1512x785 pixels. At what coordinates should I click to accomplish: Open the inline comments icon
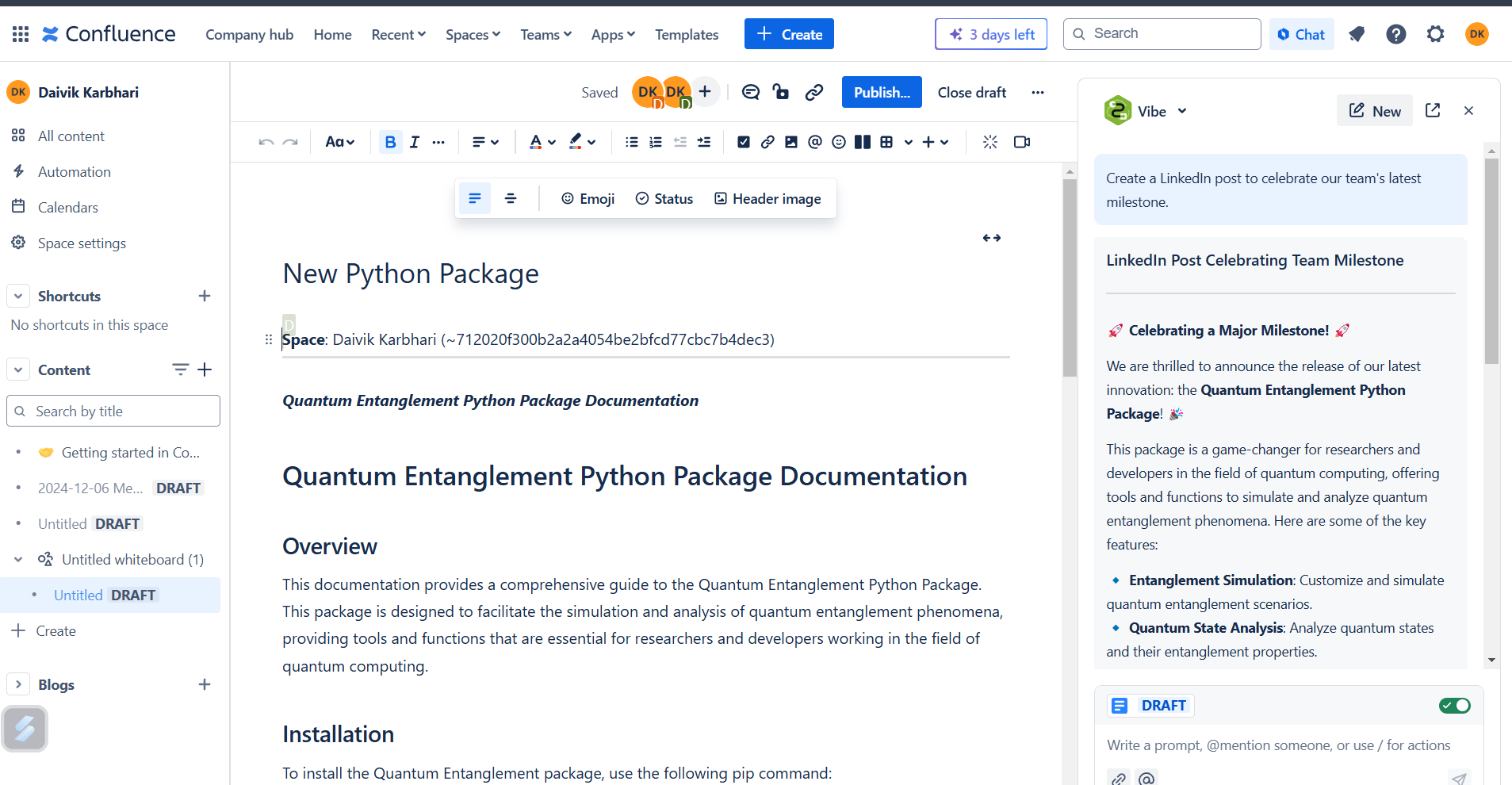click(750, 92)
